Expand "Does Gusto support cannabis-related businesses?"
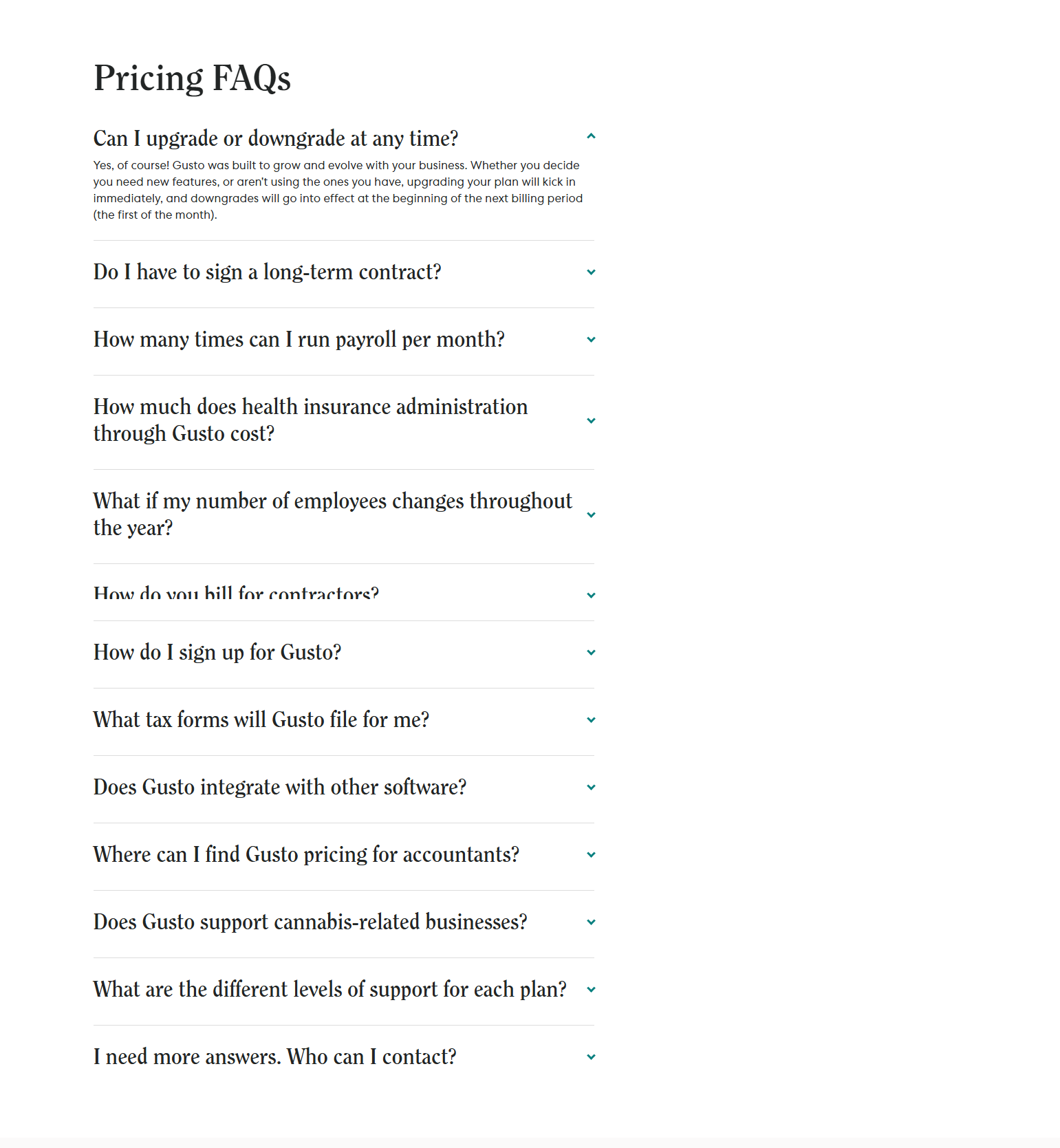Image resolution: width=1060 pixels, height=1148 pixels. coord(310,922)
